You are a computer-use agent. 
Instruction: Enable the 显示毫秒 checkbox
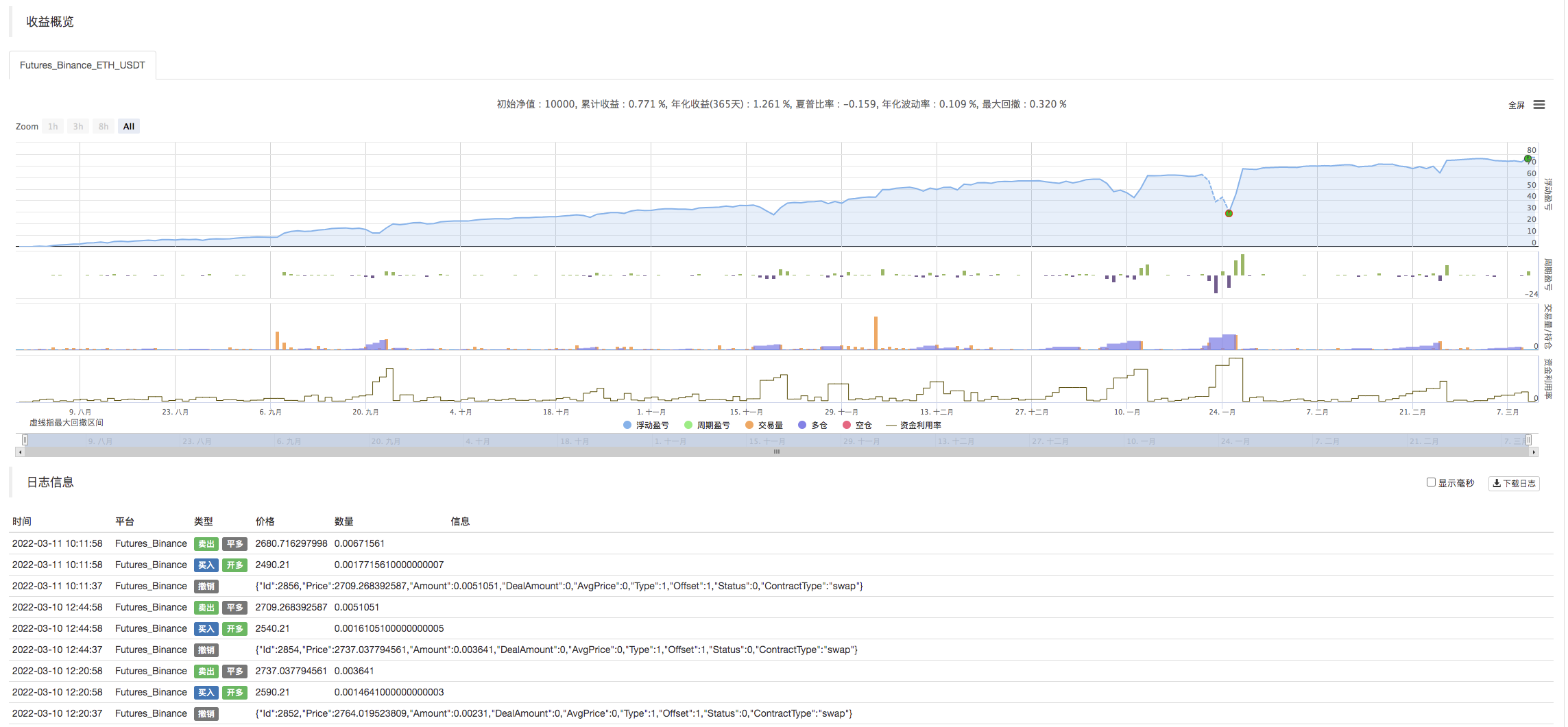(1431, 482)
